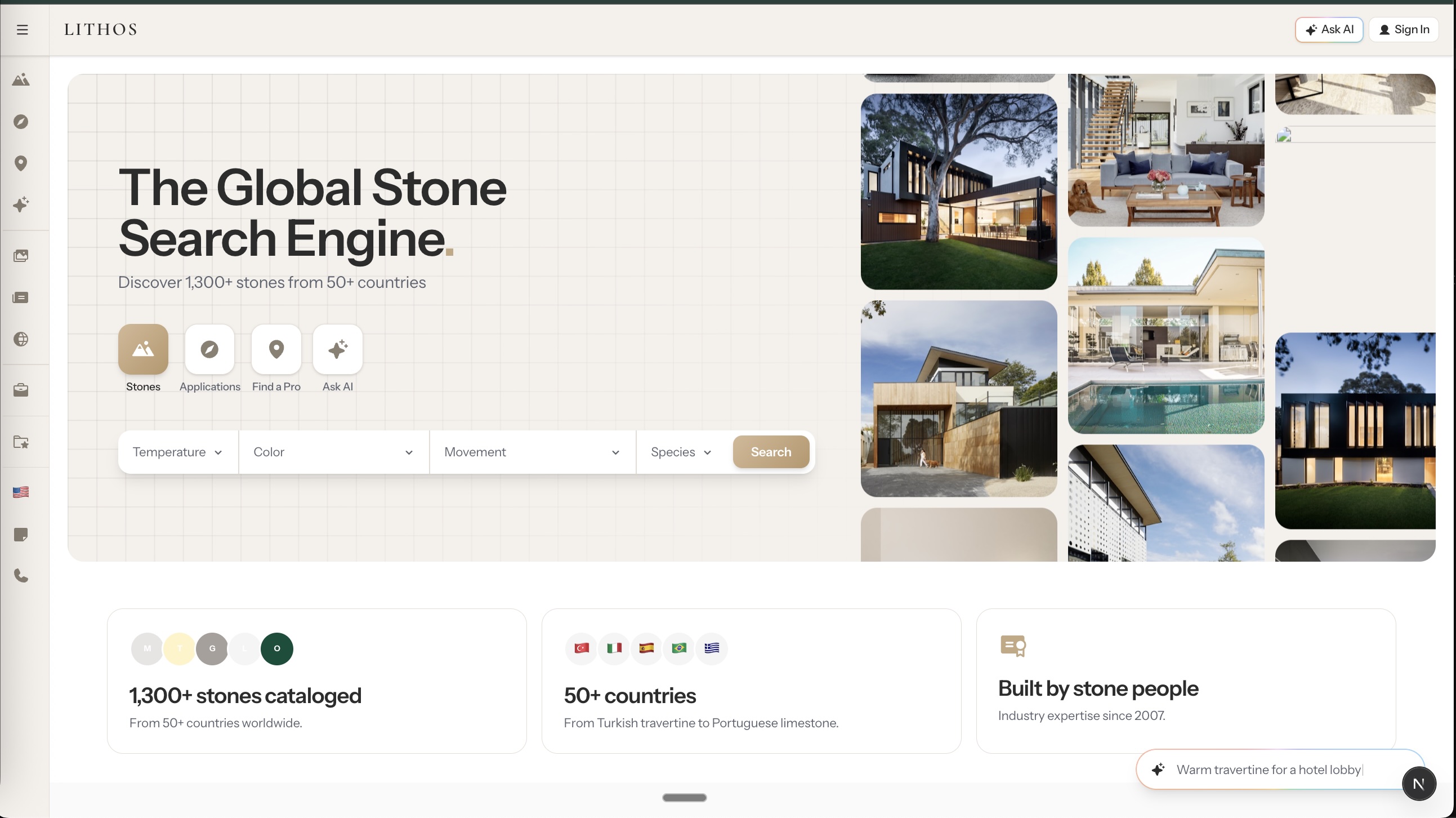This screenshot has height=818, width=1456.
Task: Click the phone contact icon at sidebar bottom
Action: (21, 576)
